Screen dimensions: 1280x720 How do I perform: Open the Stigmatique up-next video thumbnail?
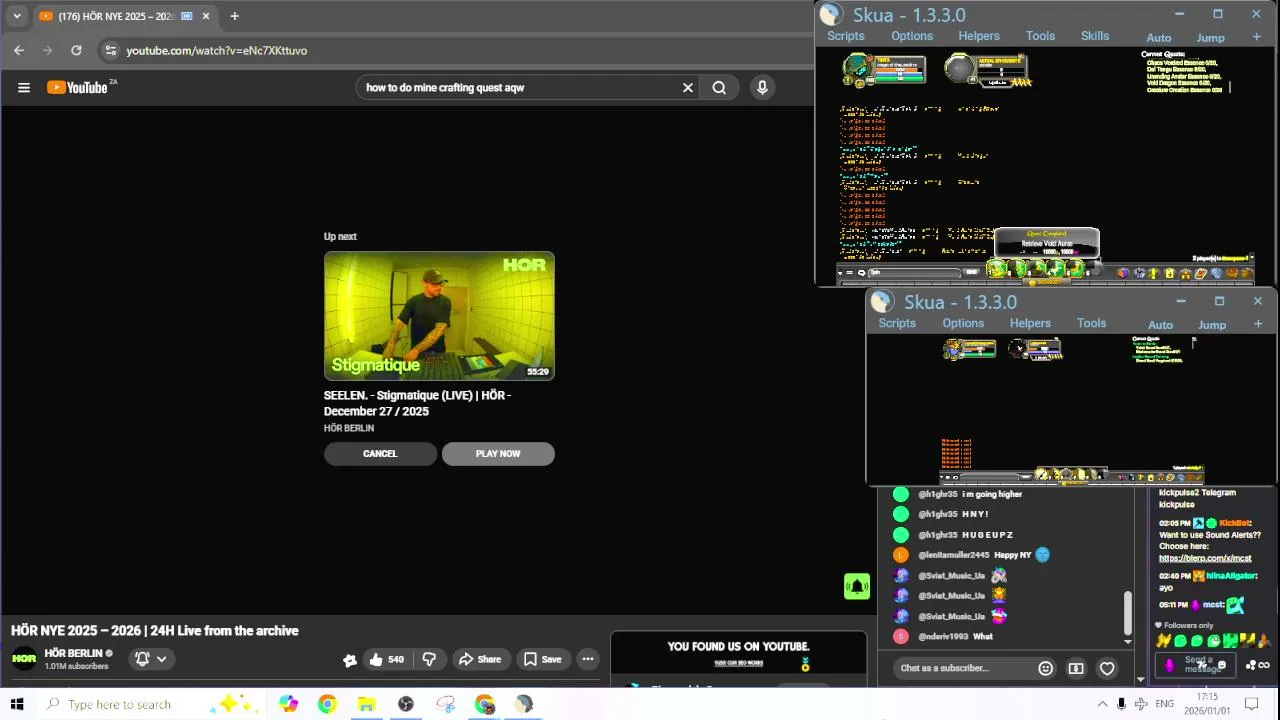point(439,316)
